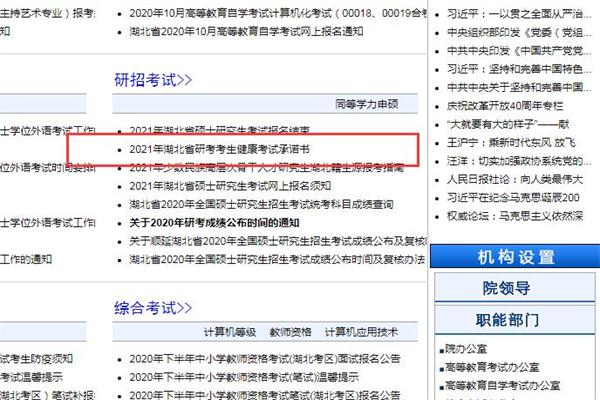Open 习近平在纪念马克思诞辰200 link
Image resolution: width=600 pixels, height=400 pixels.
pyautogui.click(x=513, y=198)
